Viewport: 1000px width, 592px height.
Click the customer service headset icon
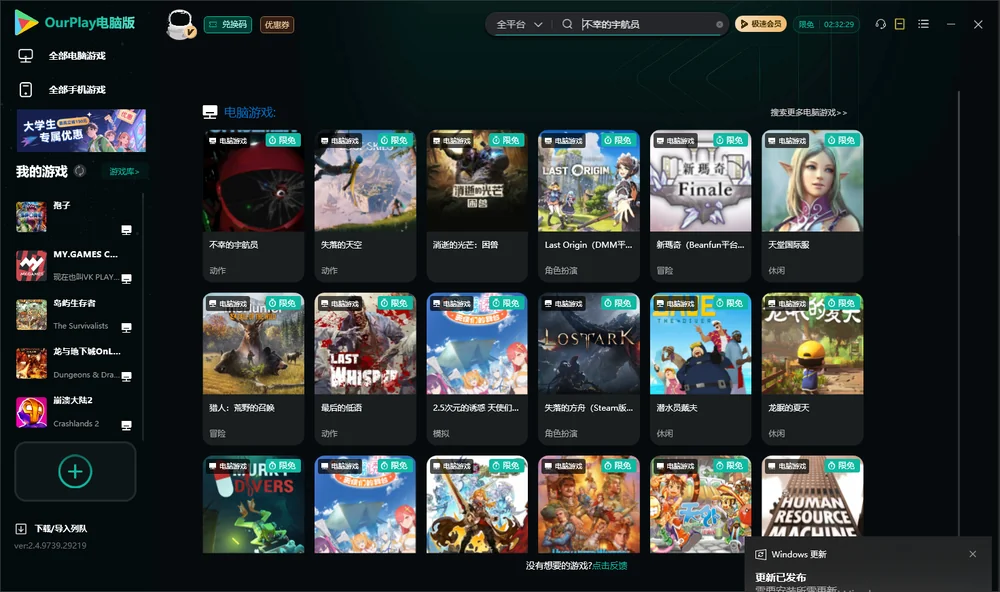point(881,24)
